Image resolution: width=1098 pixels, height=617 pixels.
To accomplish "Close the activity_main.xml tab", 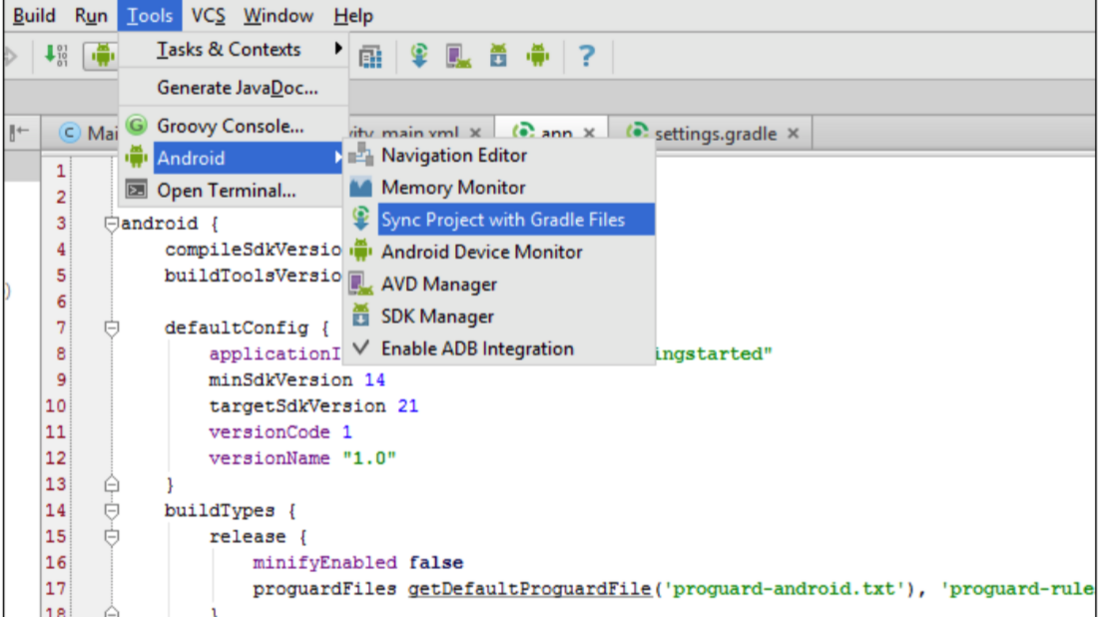I will click(x=475, y=133).
